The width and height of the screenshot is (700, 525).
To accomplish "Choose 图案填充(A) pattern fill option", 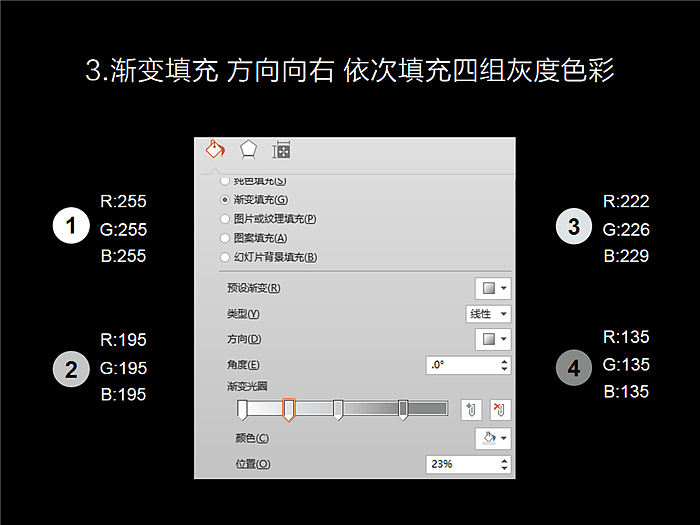I will 254,238.
